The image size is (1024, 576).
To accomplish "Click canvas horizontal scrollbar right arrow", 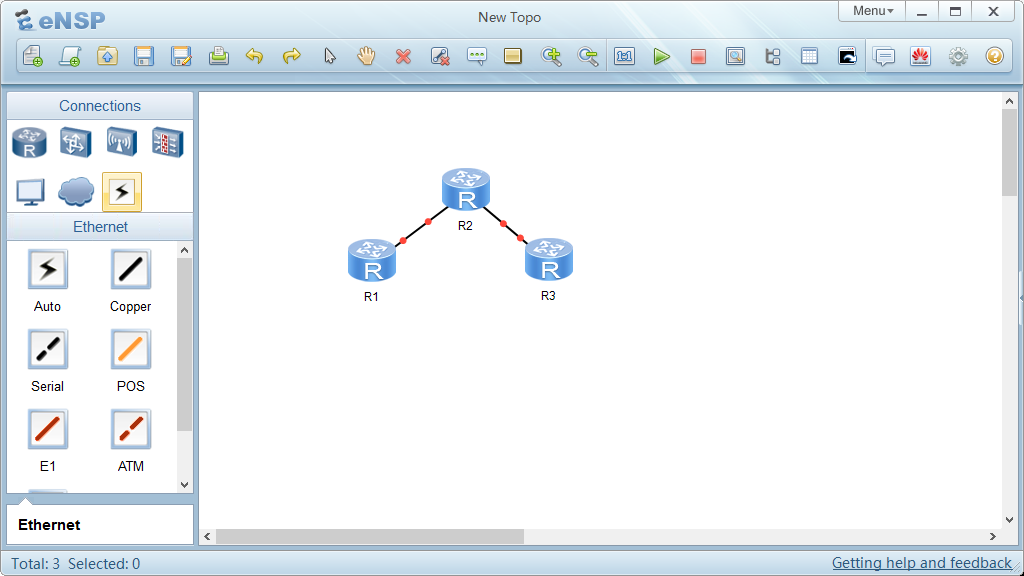I will (x=993, y=537).
